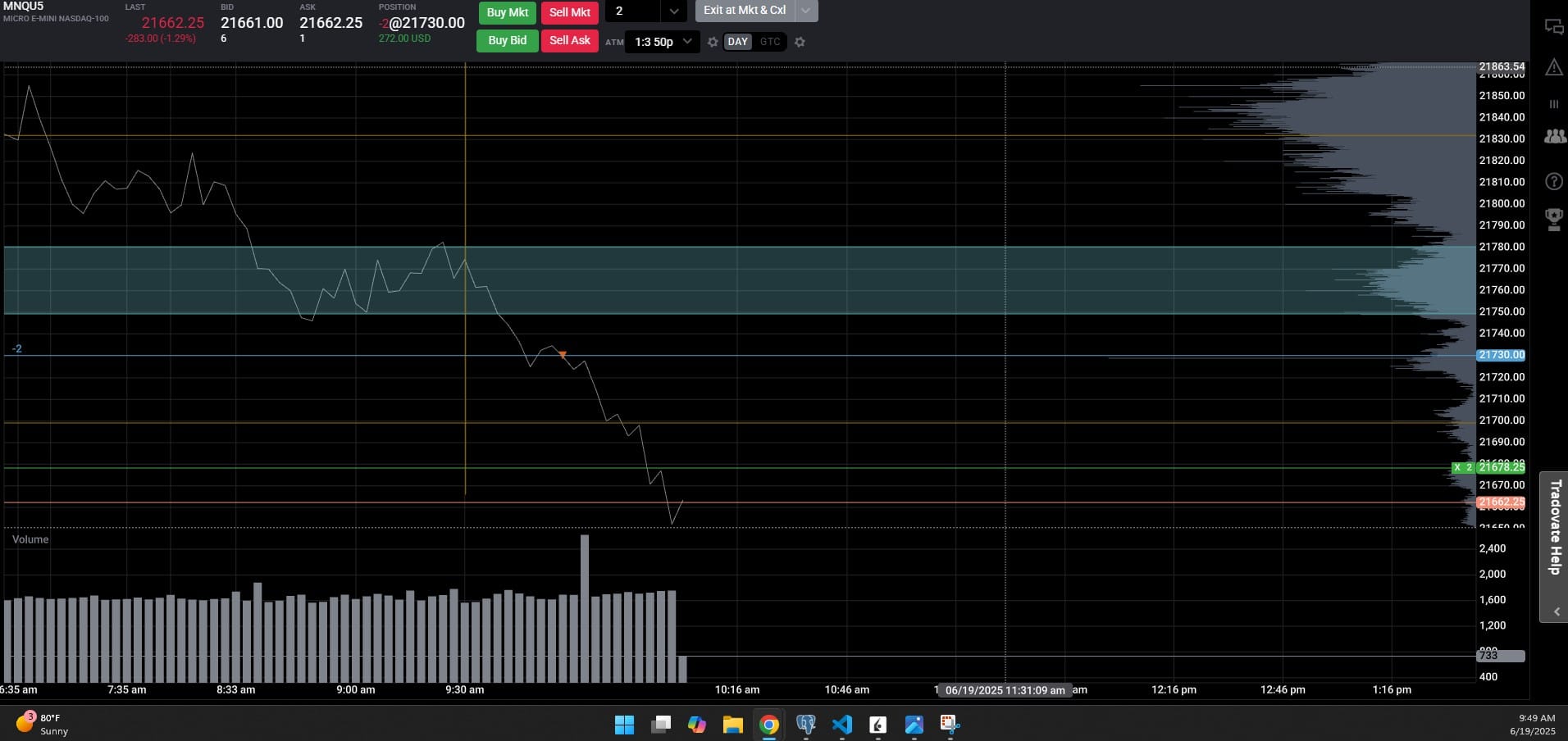Click the red last price tag on axis

tap(1501, 502)
